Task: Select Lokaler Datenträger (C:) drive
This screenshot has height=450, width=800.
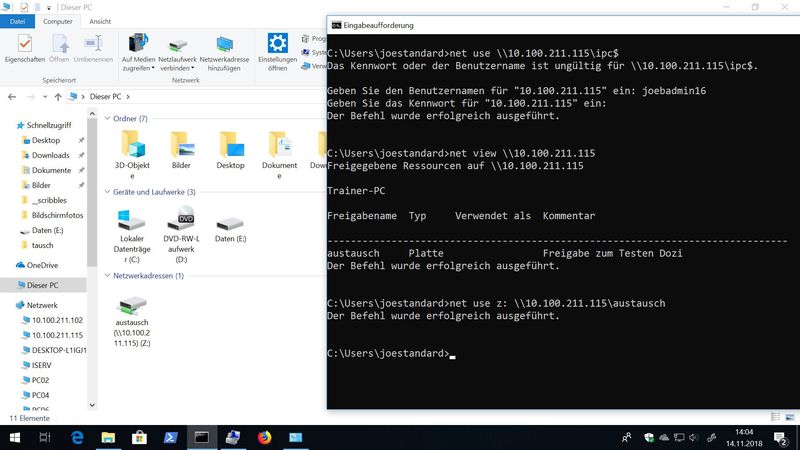Action: pyautogui.click(x=132, y=235)
